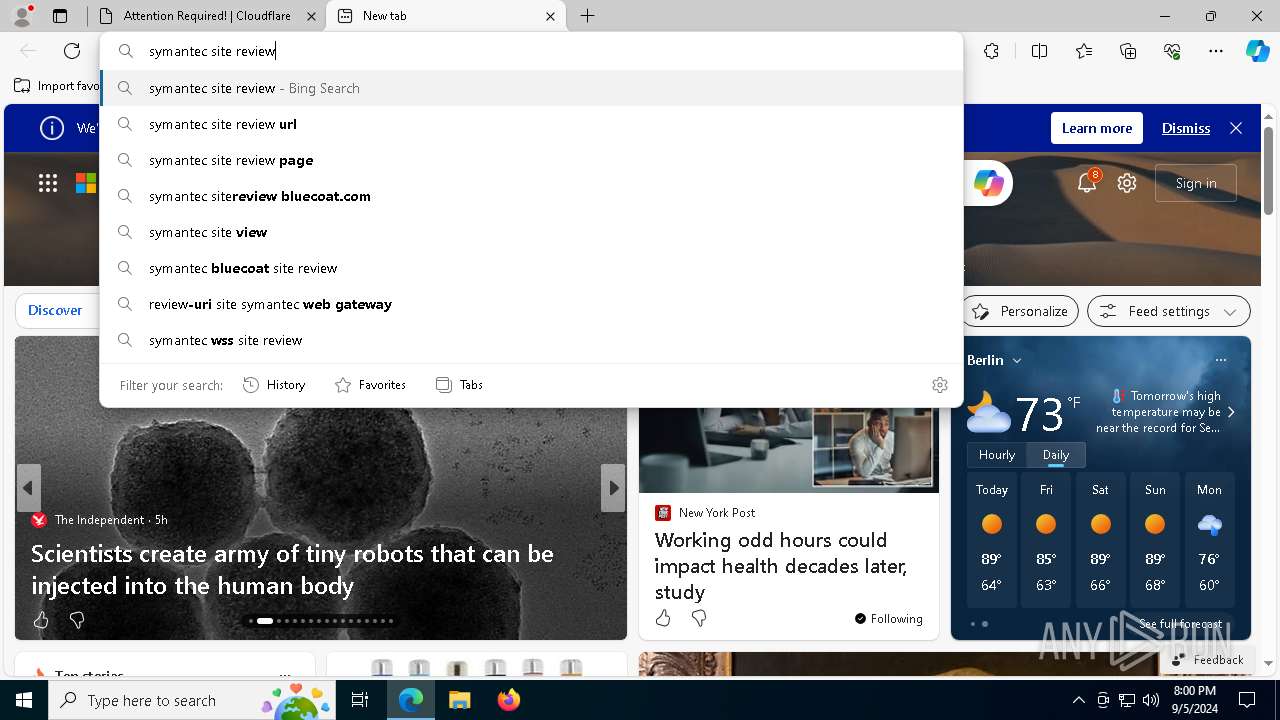The width and height of the screenshot is (1280, 720).
Task: Click the address bar search field
Action: pyautogui.click(x=531, y=51)
